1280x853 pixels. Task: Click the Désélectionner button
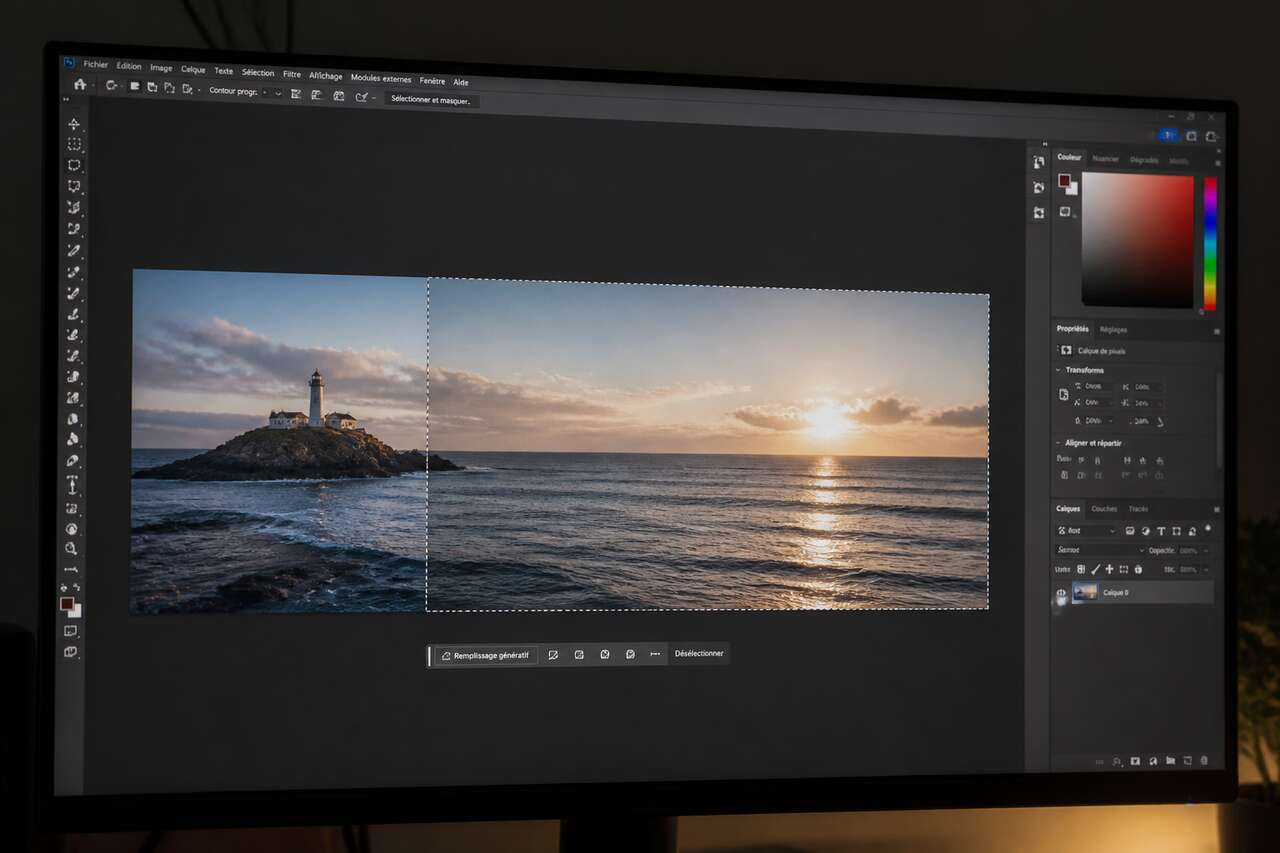(x=699, y=653)
